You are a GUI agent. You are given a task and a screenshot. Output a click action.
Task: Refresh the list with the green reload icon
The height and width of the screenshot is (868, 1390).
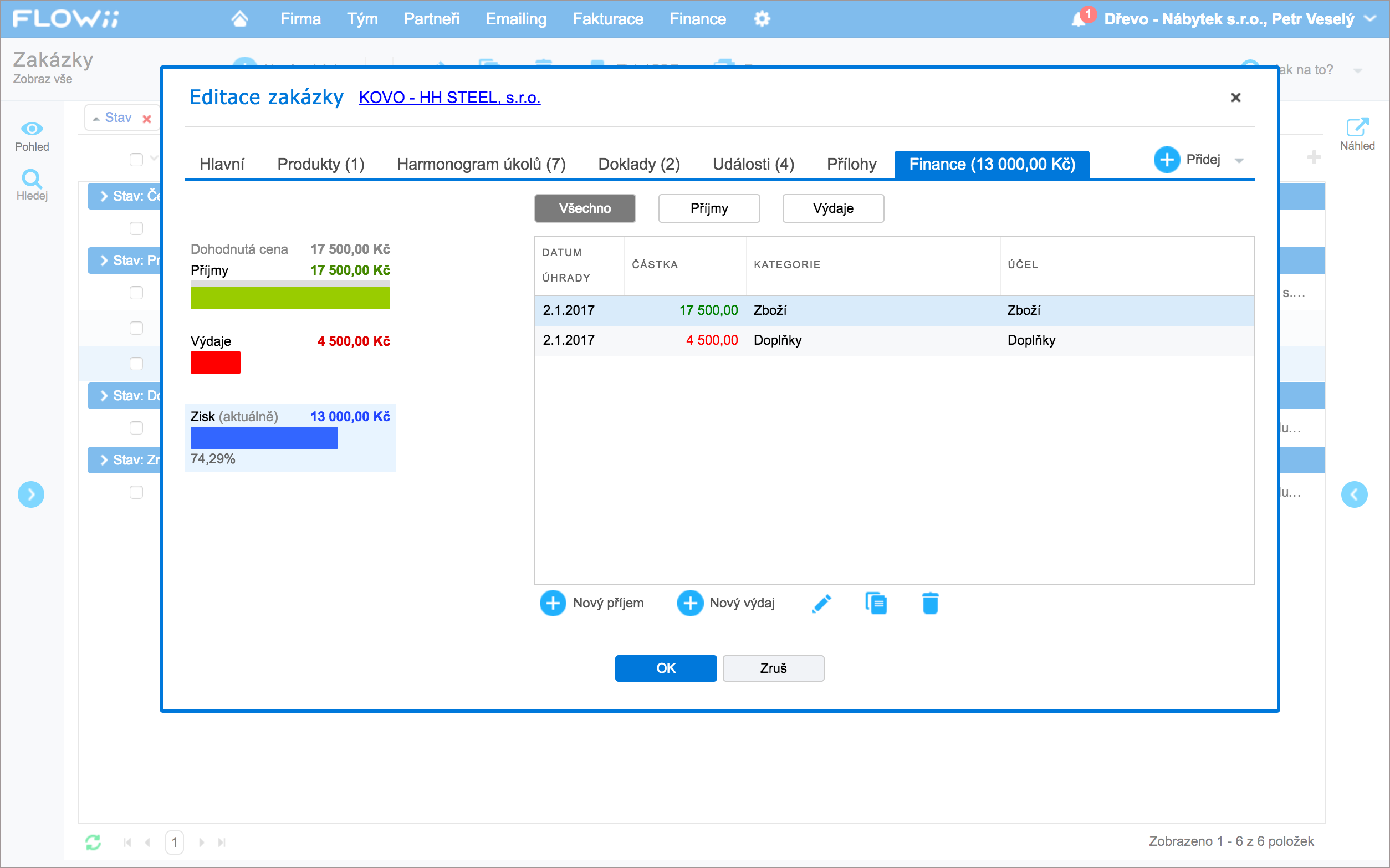(x=93, y=842)
